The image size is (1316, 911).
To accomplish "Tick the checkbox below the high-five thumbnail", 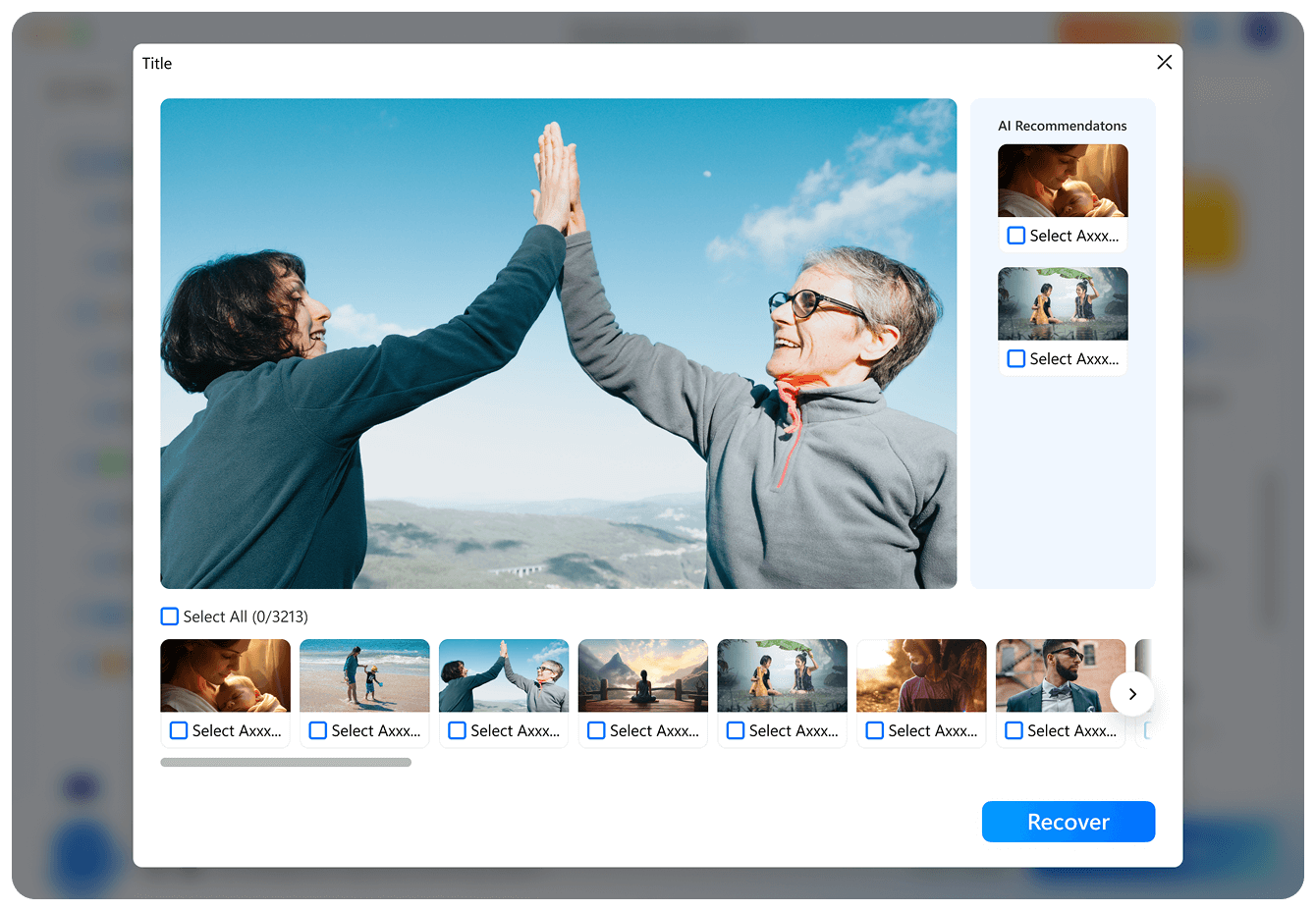I will pyautogui.click(x=458, y=730).
